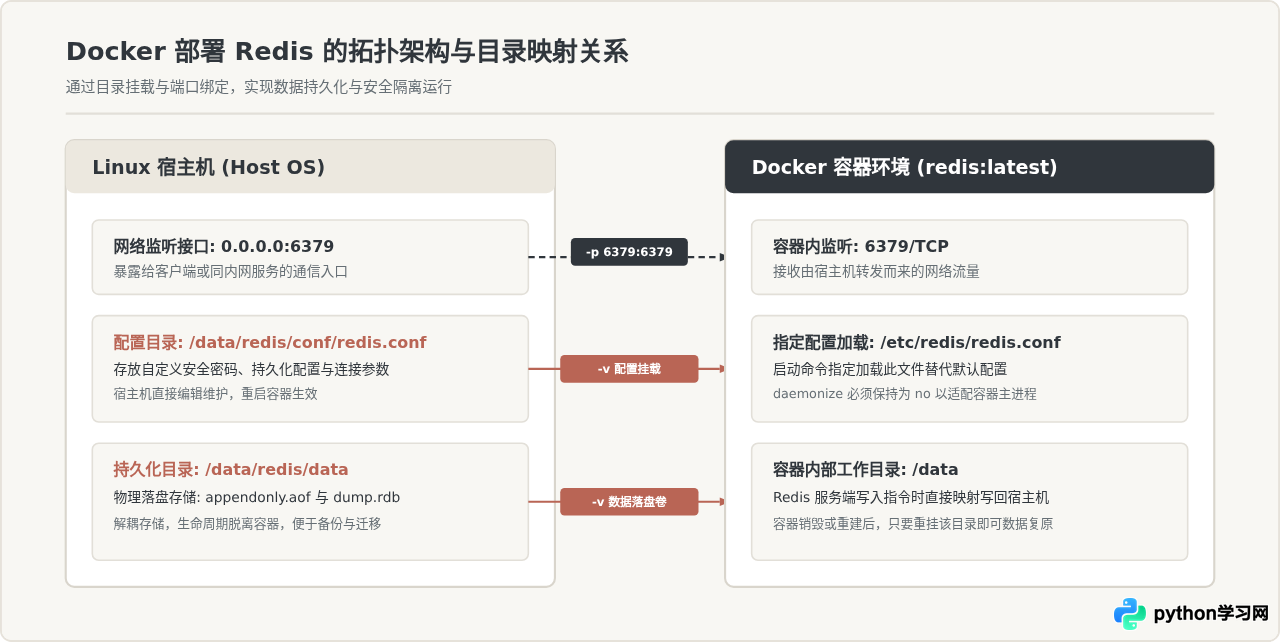Click the '-v 数据落盘卷' label
The image size is (1280, 642).
(629, 502)
